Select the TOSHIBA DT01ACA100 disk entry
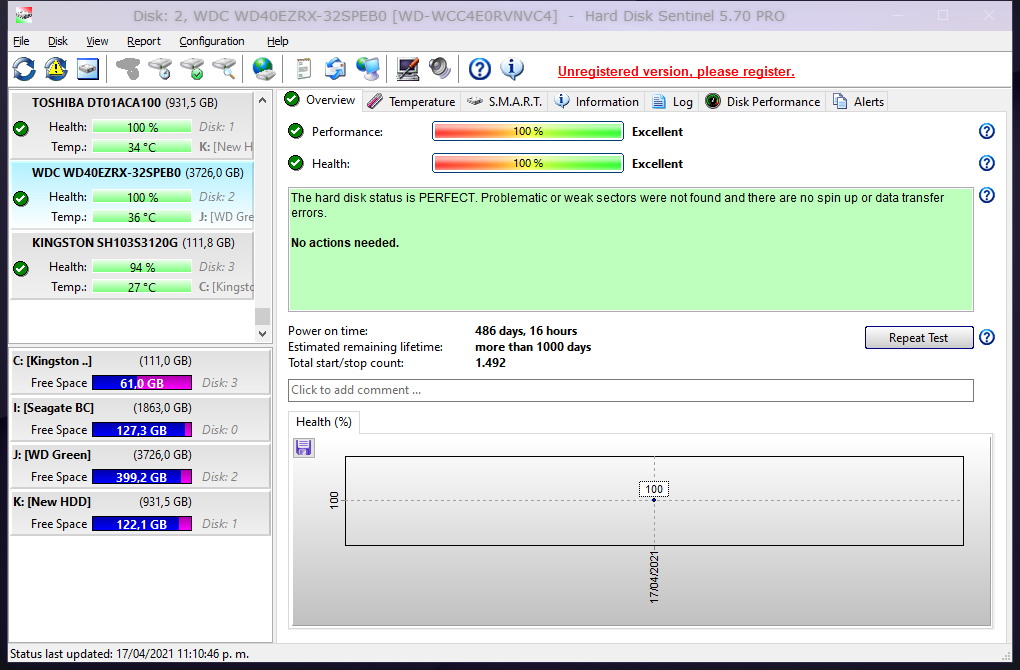Image resolution: width=1020 pixels, height=670 pixels. pos(133,125)
